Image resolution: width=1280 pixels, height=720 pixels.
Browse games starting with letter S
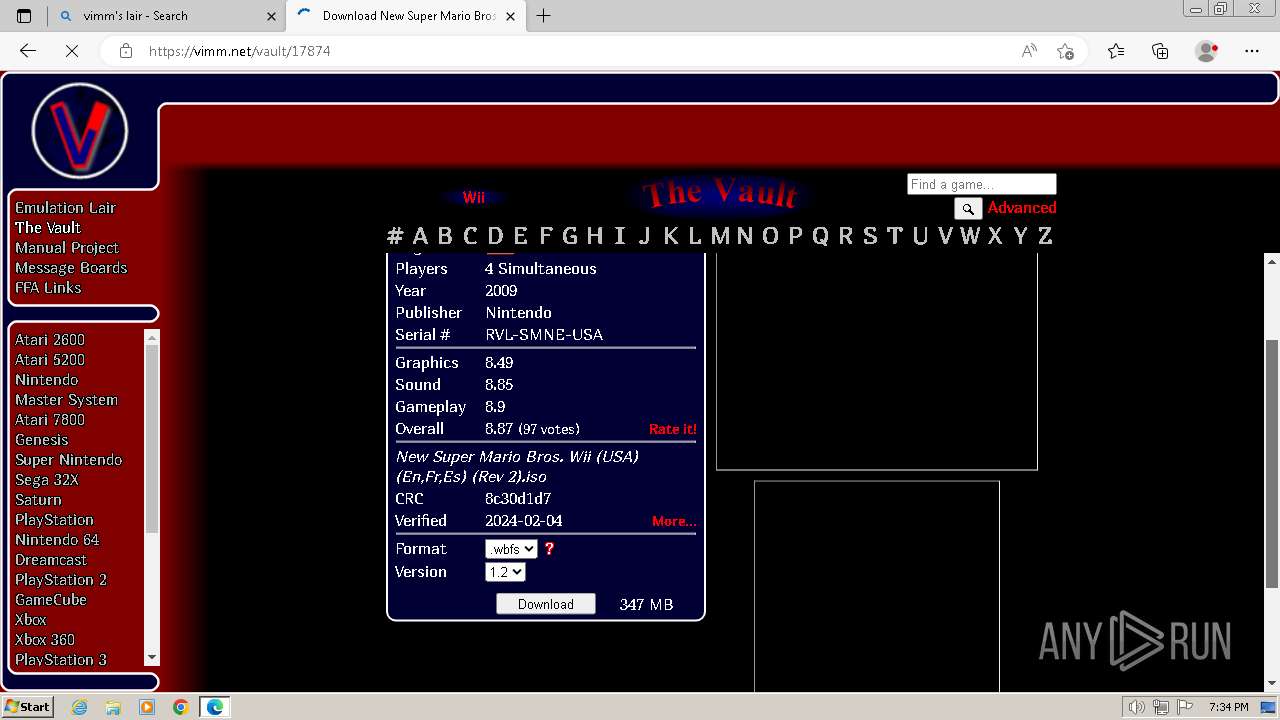coord(870,236)
